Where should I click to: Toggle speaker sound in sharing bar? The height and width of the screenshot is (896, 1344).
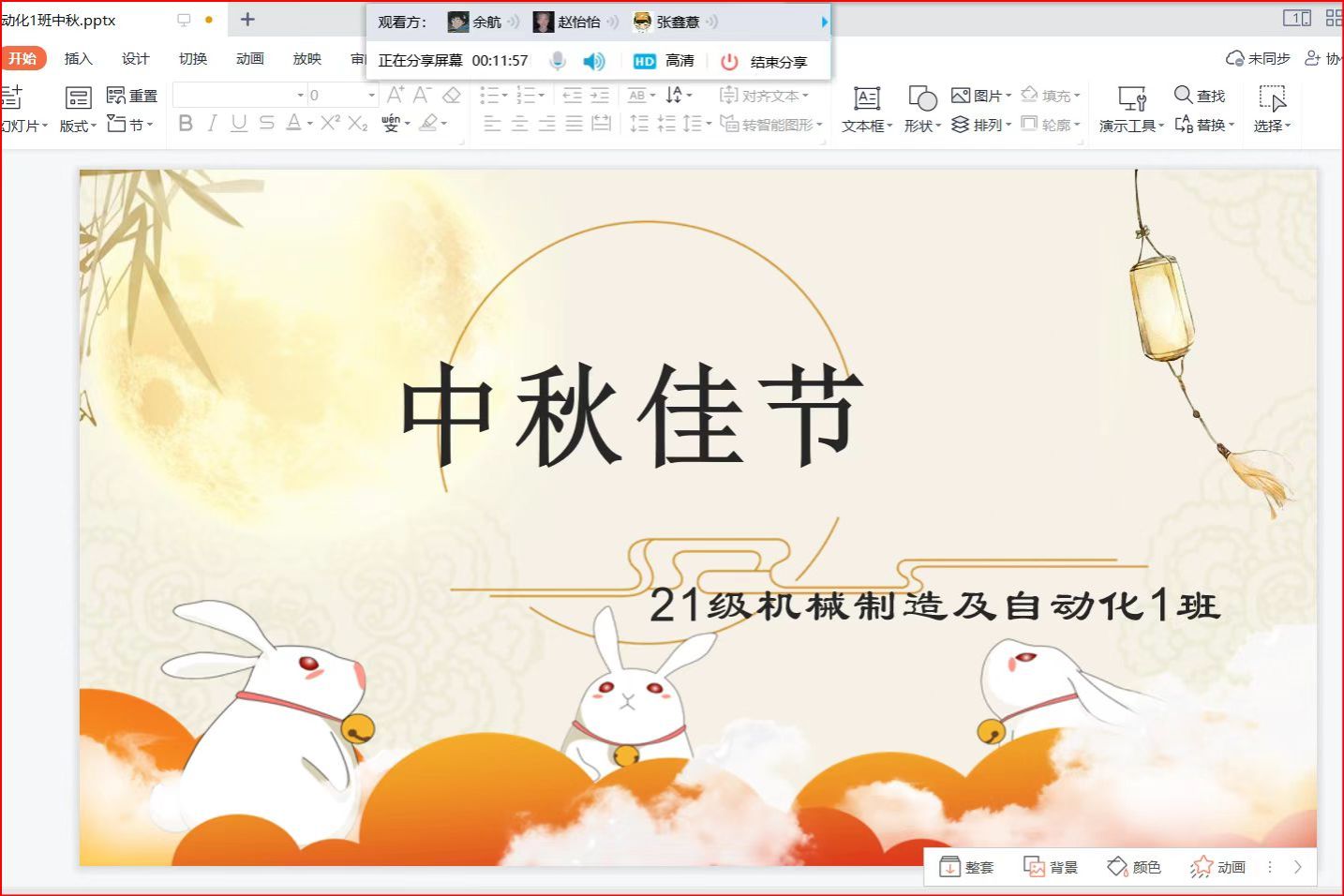tap(594, 61)
